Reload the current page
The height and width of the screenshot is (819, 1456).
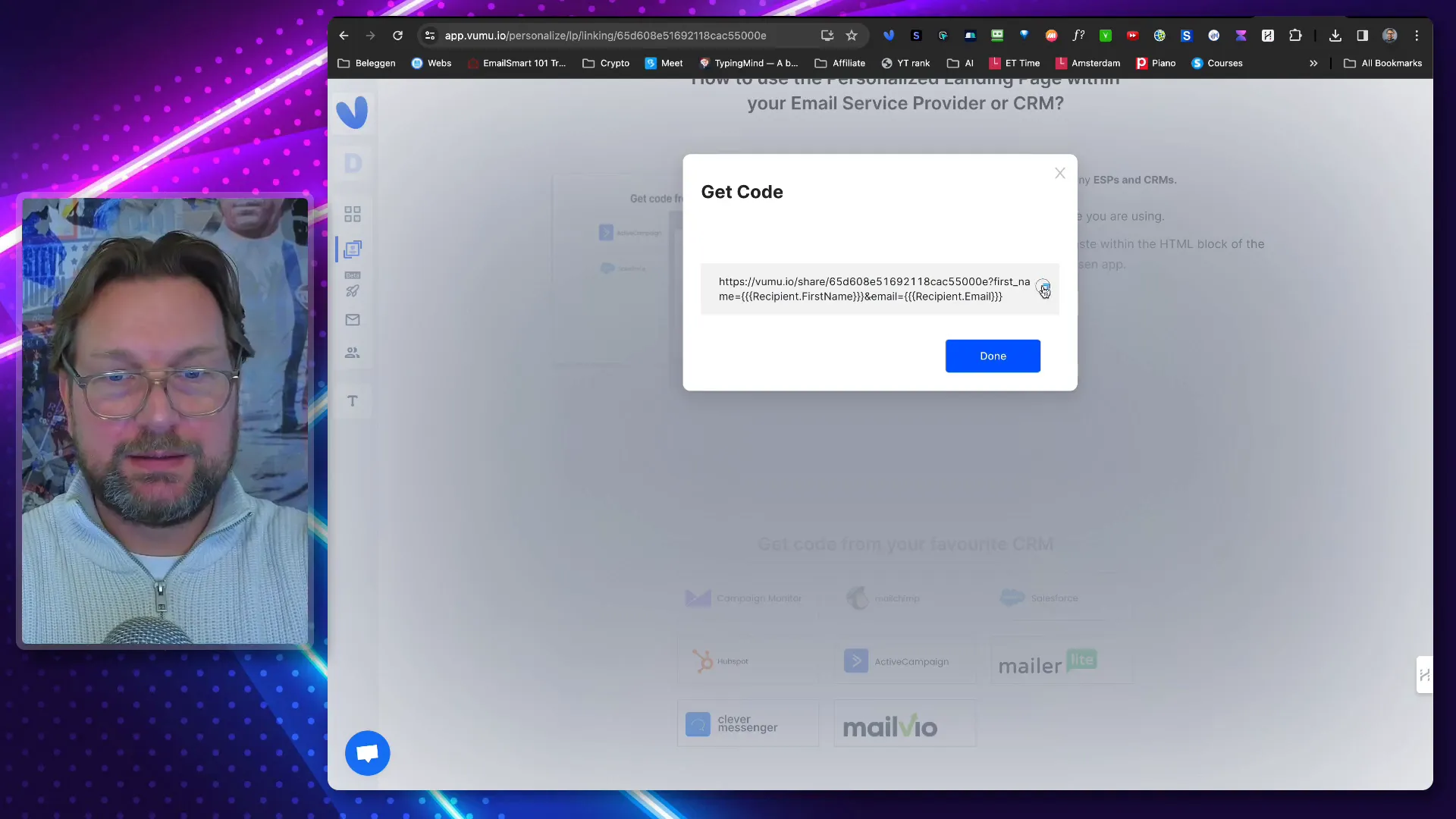click(x=397, y=36)
